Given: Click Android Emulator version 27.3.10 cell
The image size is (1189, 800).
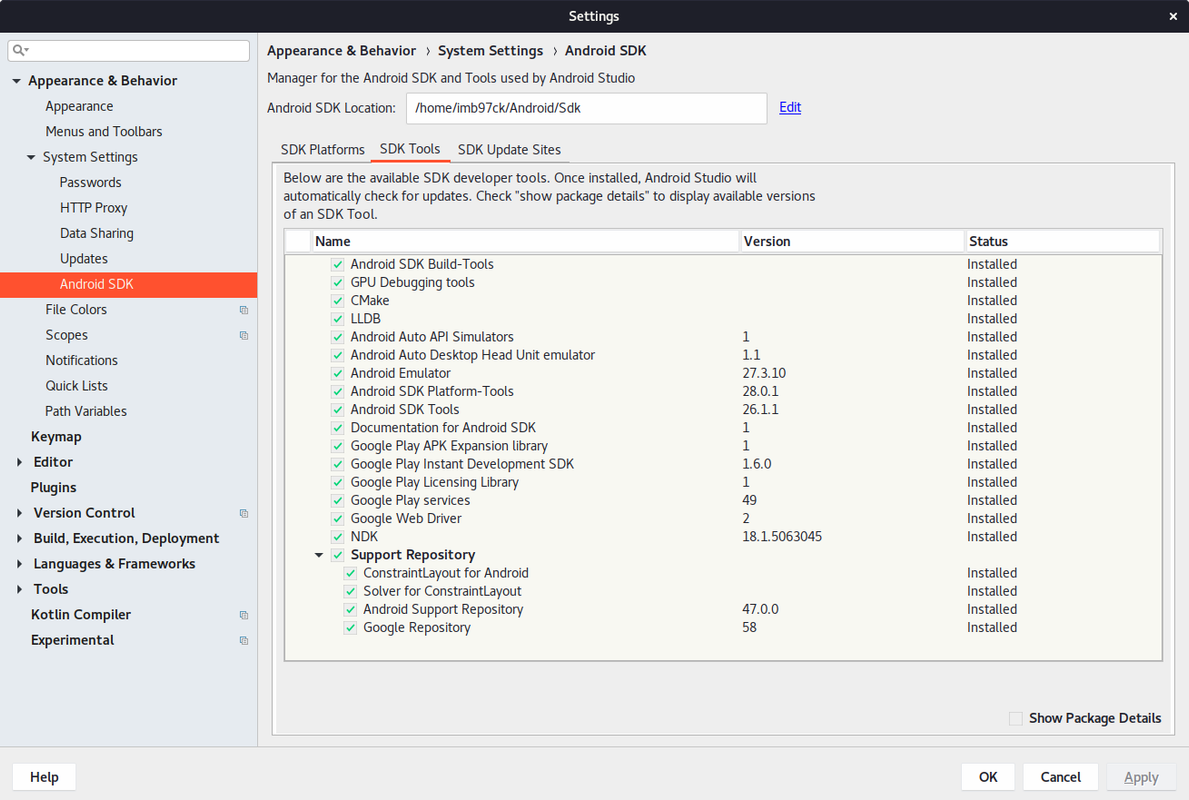Looking at the screenshot, I should point(764,373).
